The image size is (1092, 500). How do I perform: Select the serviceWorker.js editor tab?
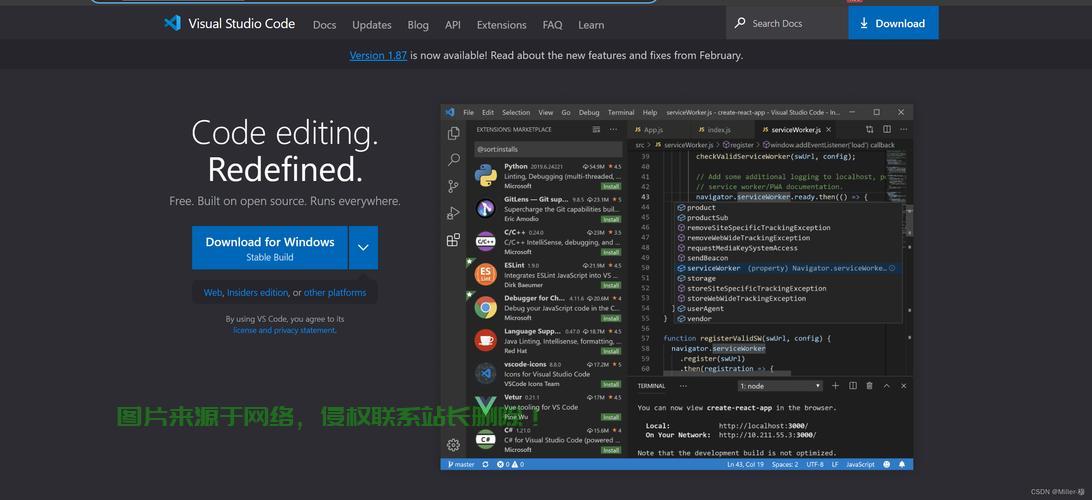pos(797,130)
